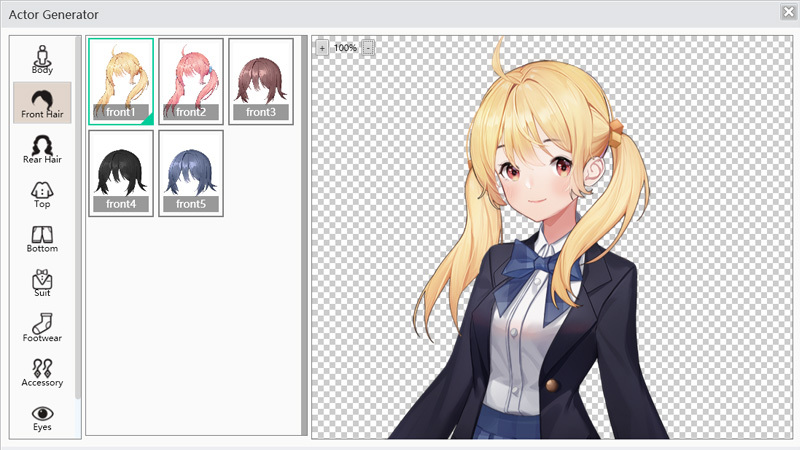Choose the Top clothing category
The width and height of the screenshot is (800, 450).
point(42,193)
